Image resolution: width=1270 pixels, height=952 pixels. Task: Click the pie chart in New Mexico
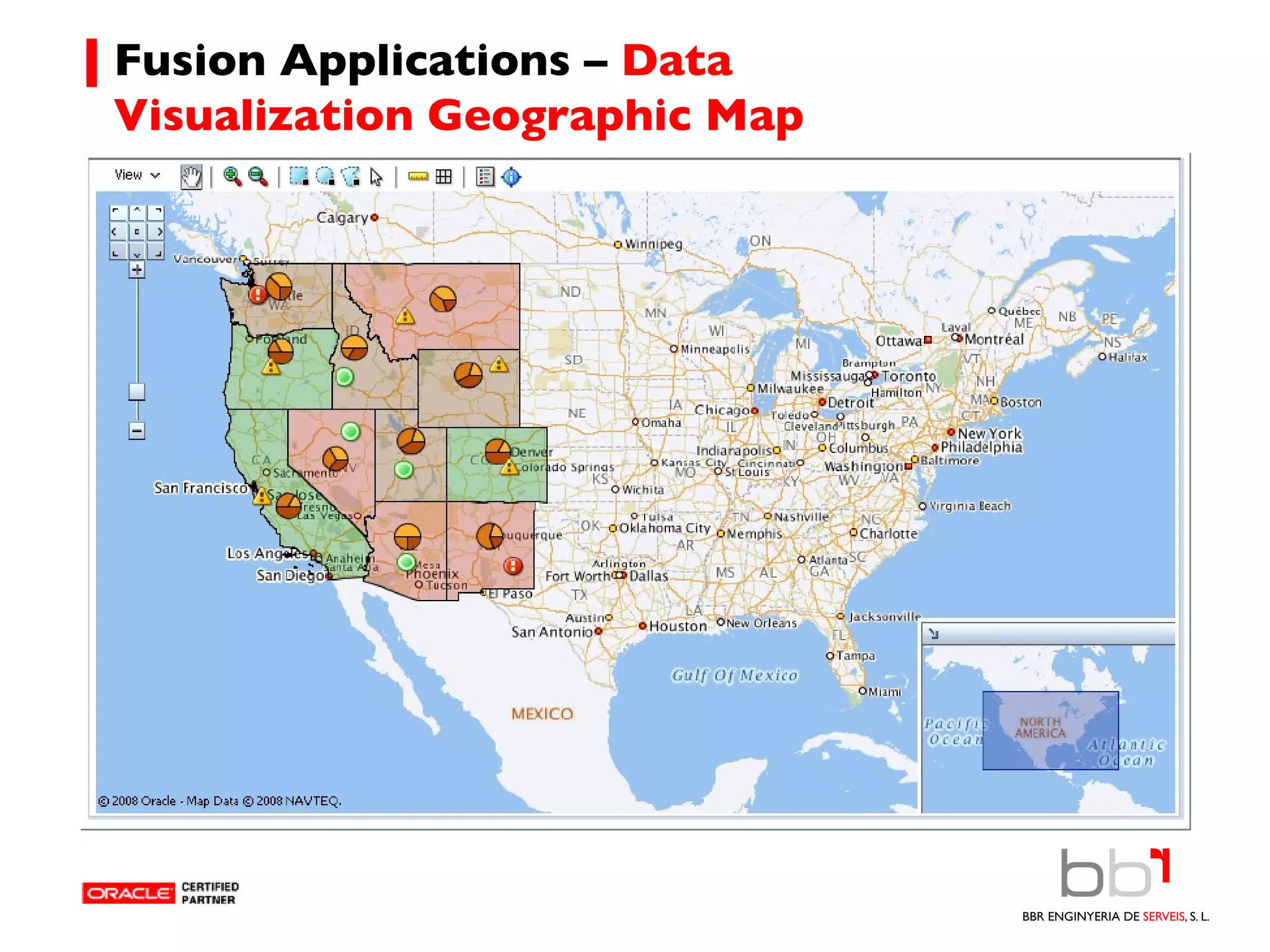coord(490,535)
